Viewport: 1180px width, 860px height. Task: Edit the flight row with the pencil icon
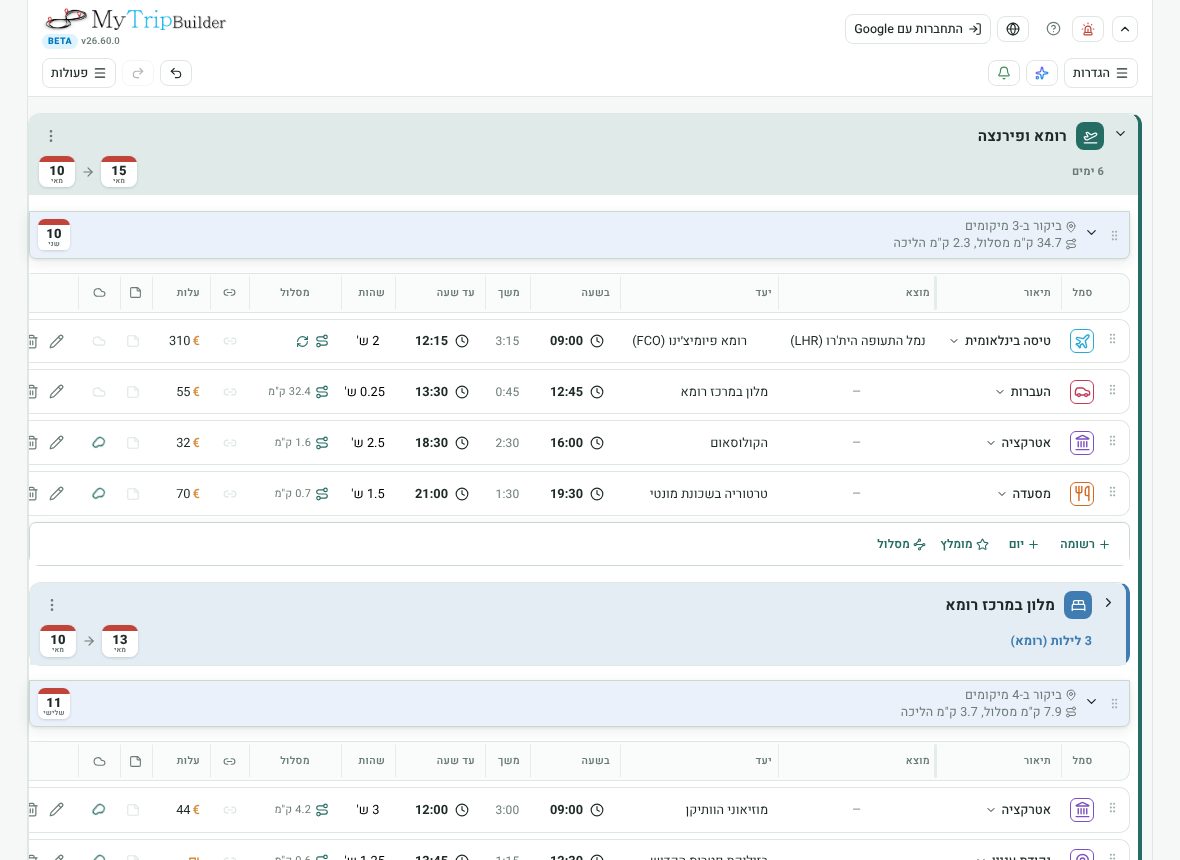pos(56,342)
